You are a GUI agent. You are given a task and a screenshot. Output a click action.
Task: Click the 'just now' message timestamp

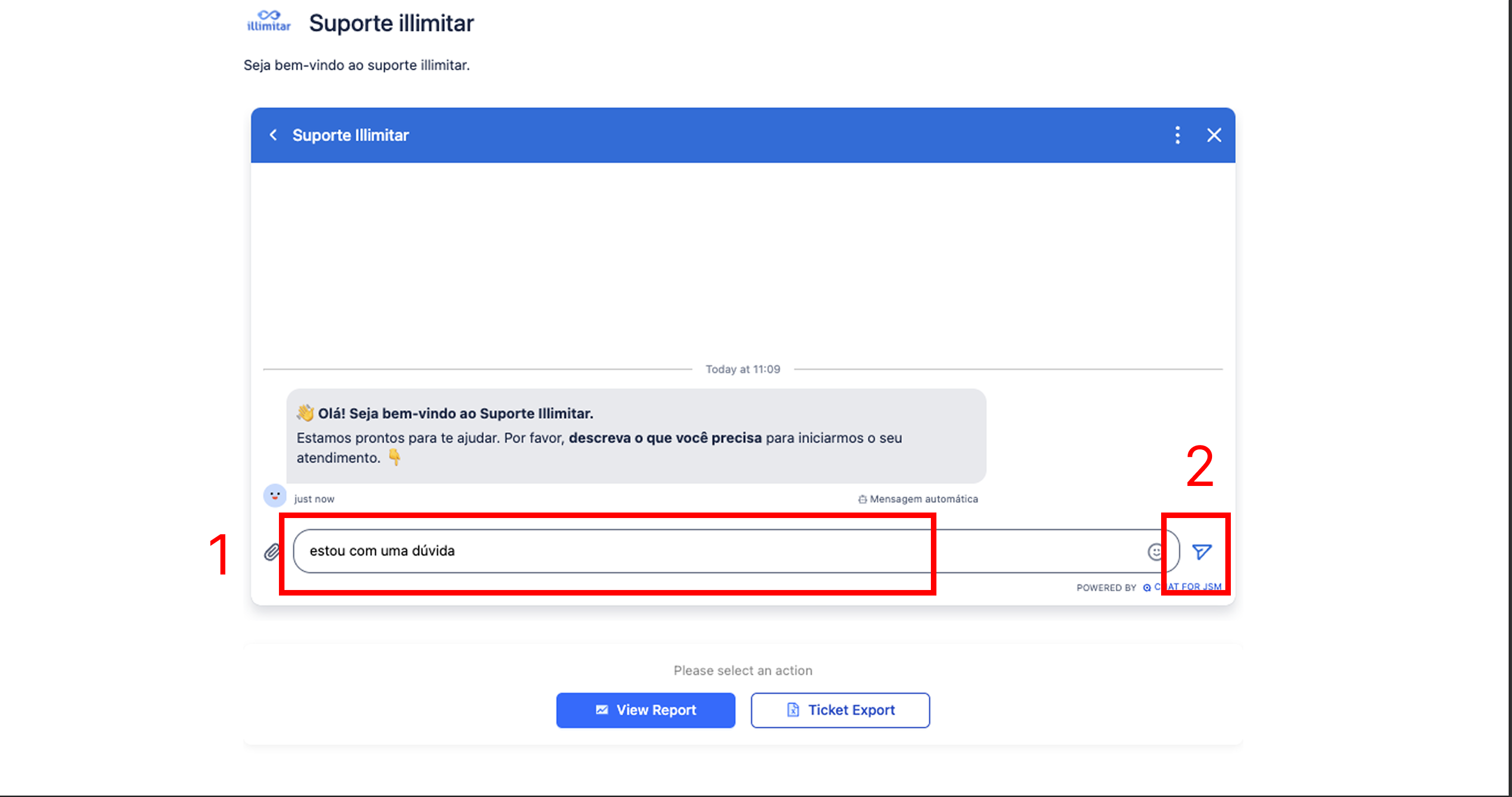[x=314, y=499]
